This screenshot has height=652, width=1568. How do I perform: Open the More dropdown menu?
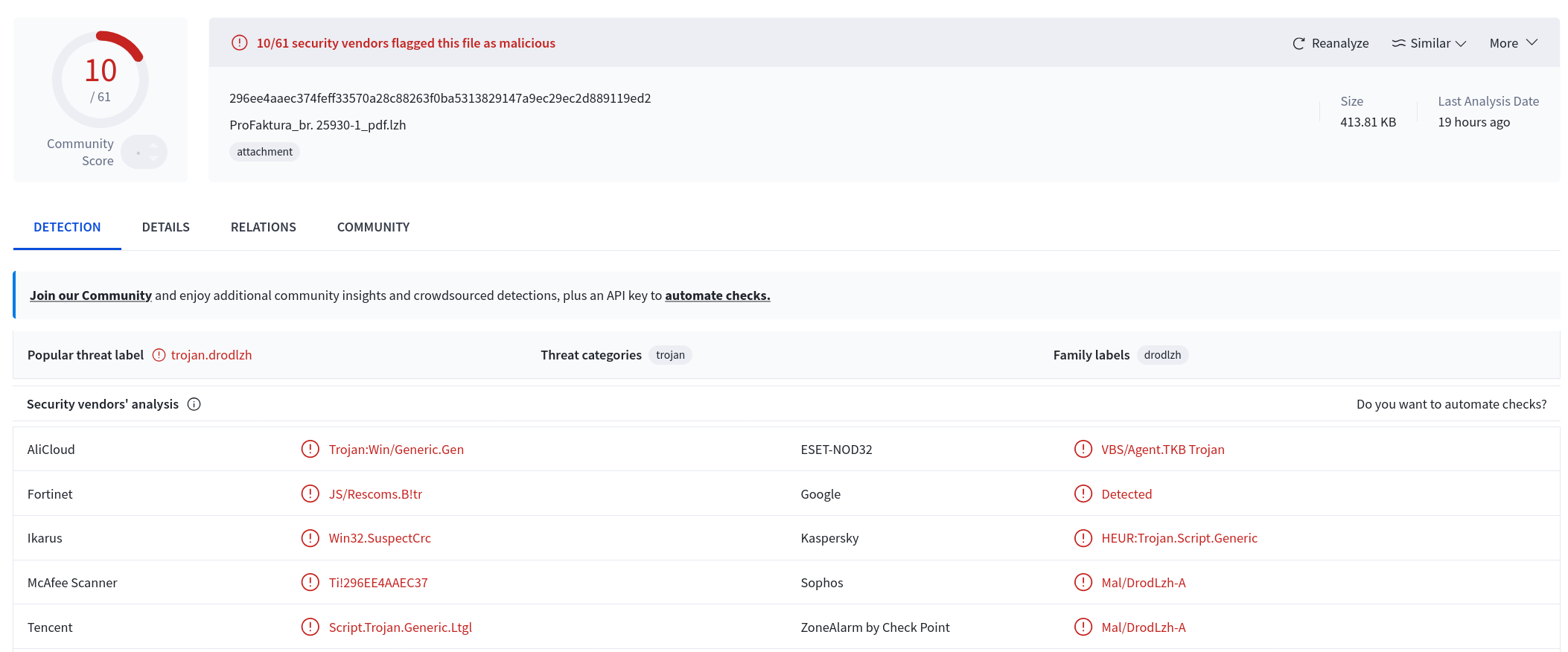(x=1513, y=43)
